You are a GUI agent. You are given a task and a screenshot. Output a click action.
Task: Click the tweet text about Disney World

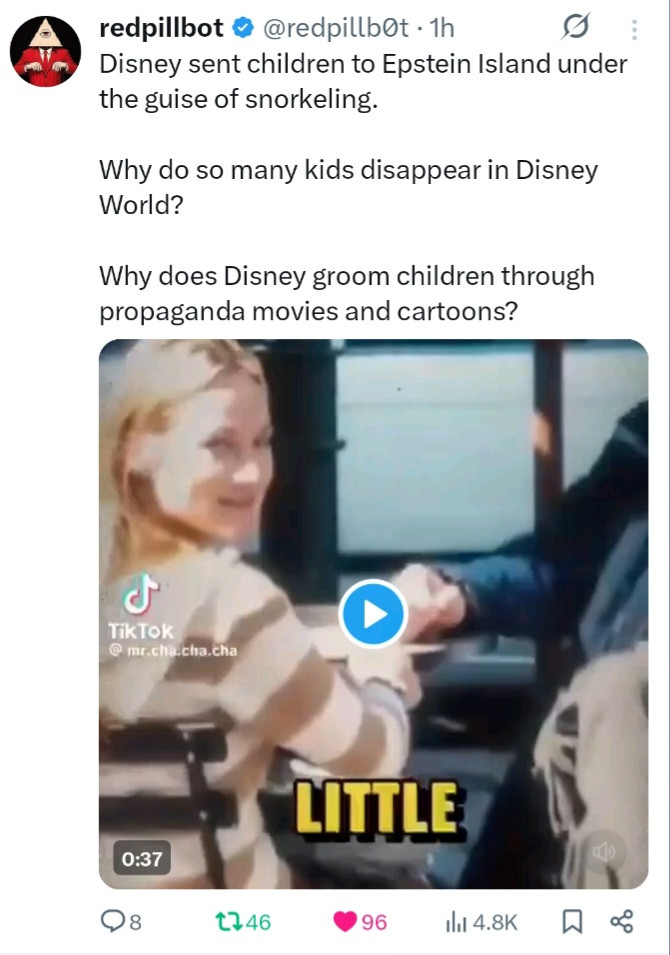pyautogui.click(x=348, y=188)
